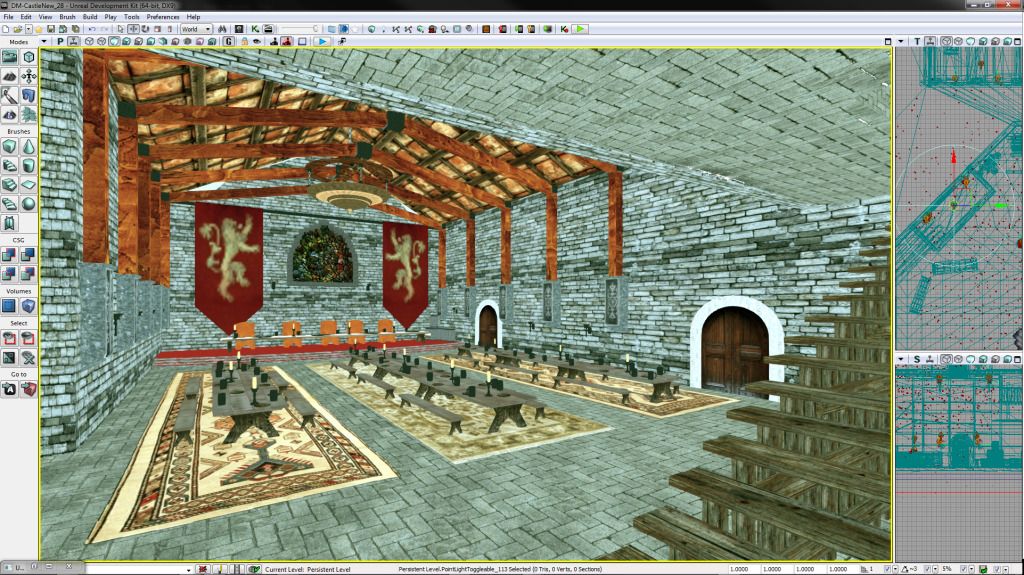
Task: Toggle Game View (G) in main viewport
Action: (229, 41)
